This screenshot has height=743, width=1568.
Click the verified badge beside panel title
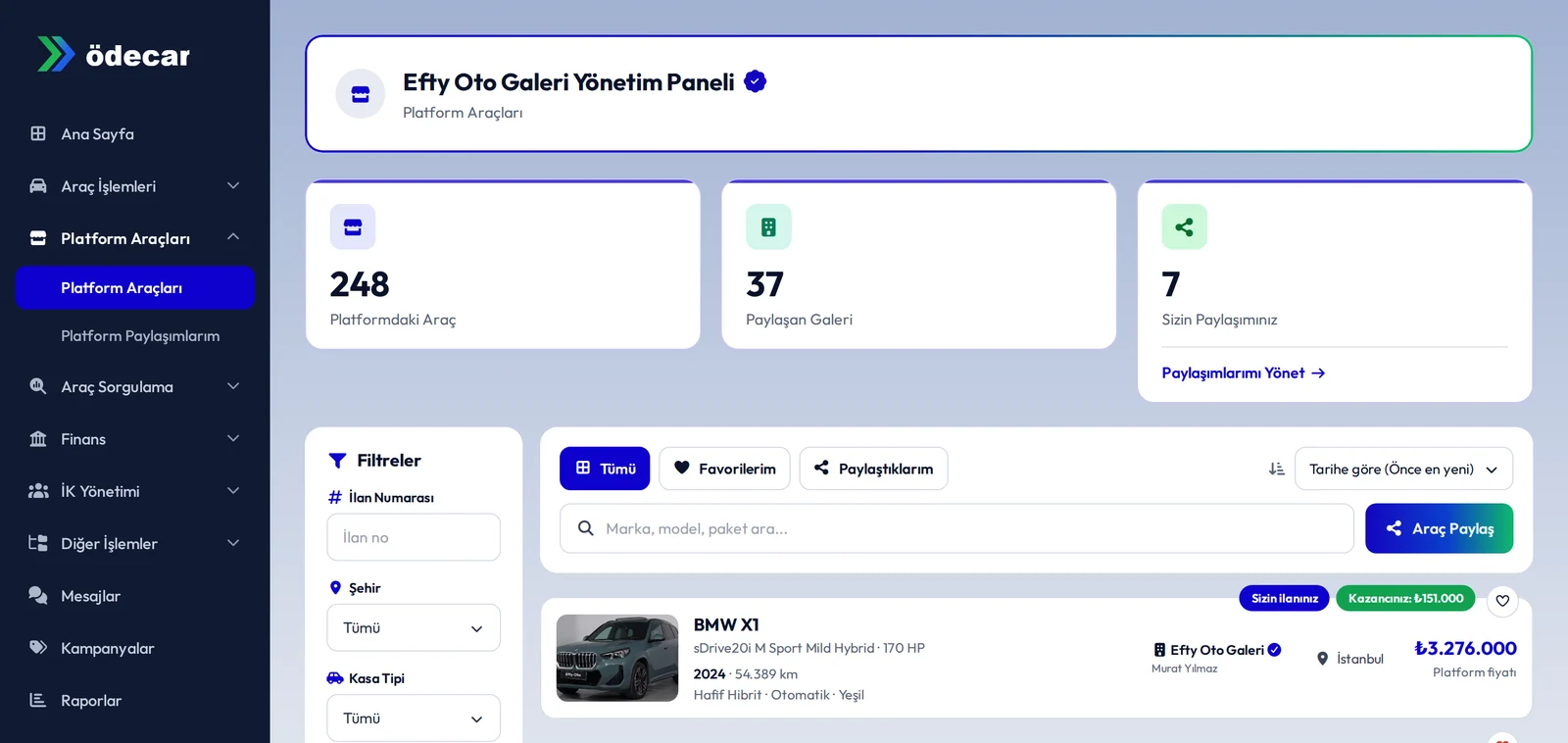click(x=755, y=81)
